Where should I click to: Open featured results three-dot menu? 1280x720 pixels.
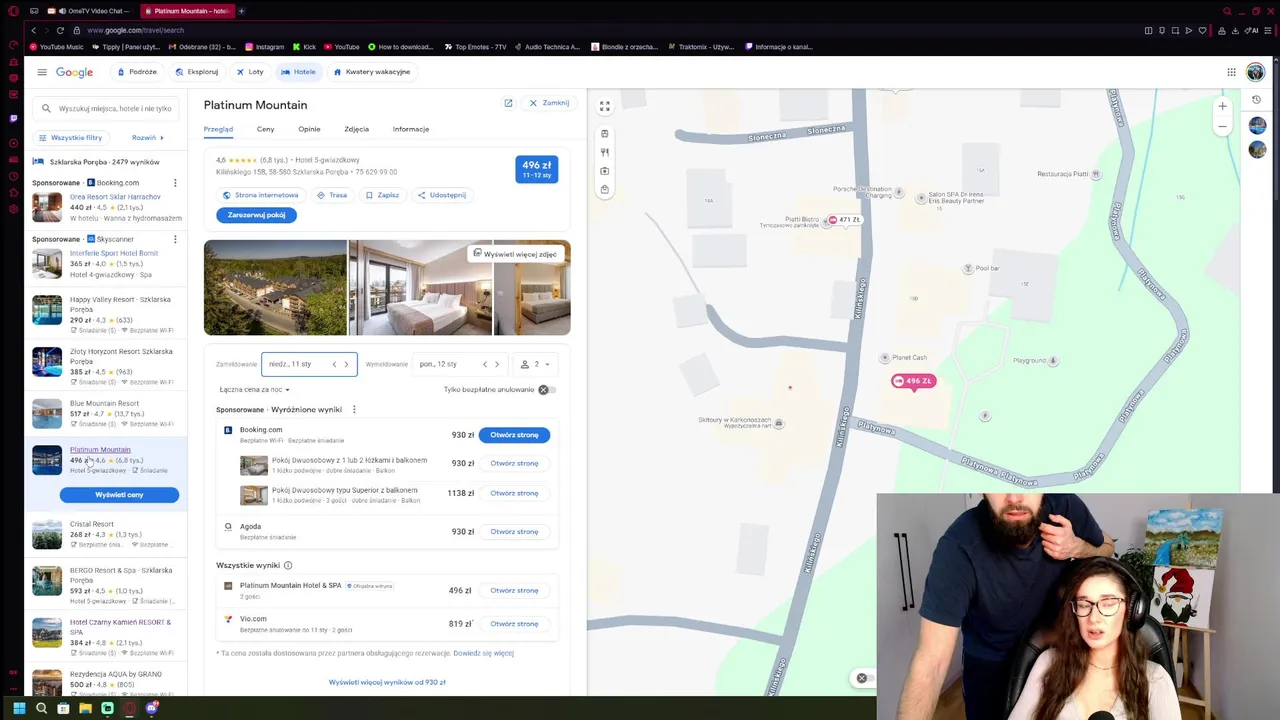[353, 409]
